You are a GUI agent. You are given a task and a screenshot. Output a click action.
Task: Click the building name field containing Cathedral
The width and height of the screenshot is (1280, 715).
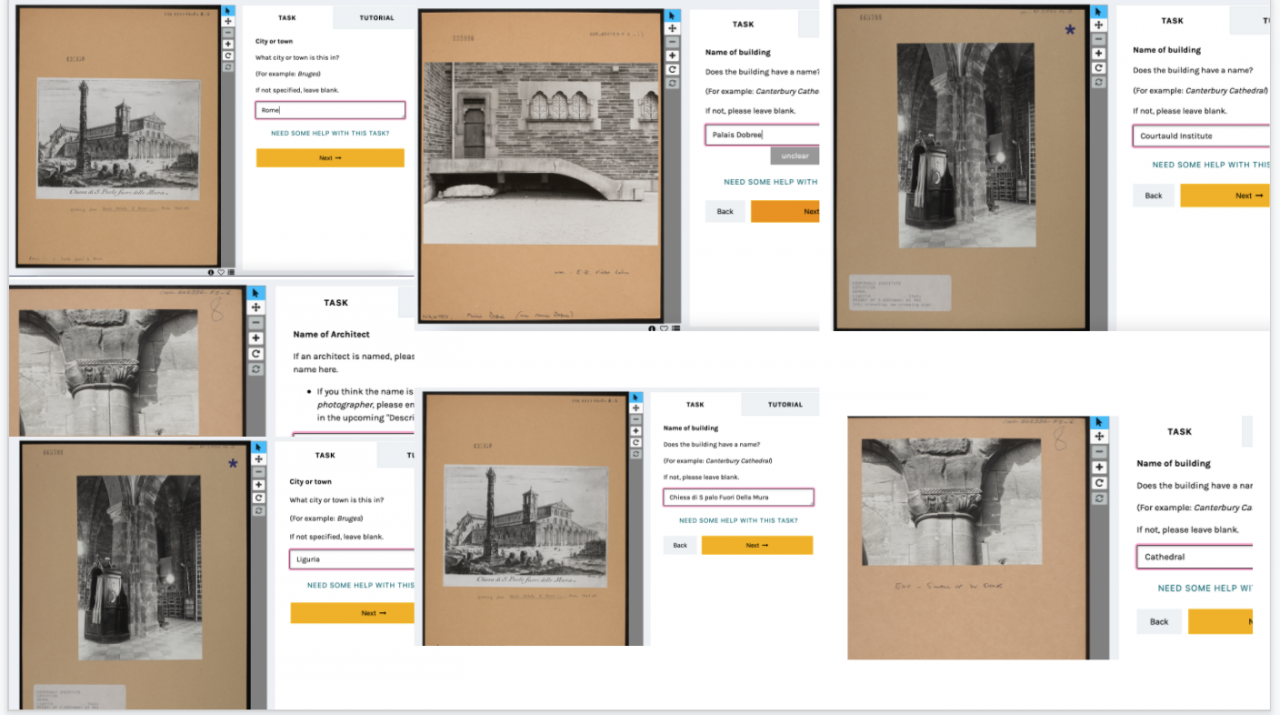coord(1195,557)
